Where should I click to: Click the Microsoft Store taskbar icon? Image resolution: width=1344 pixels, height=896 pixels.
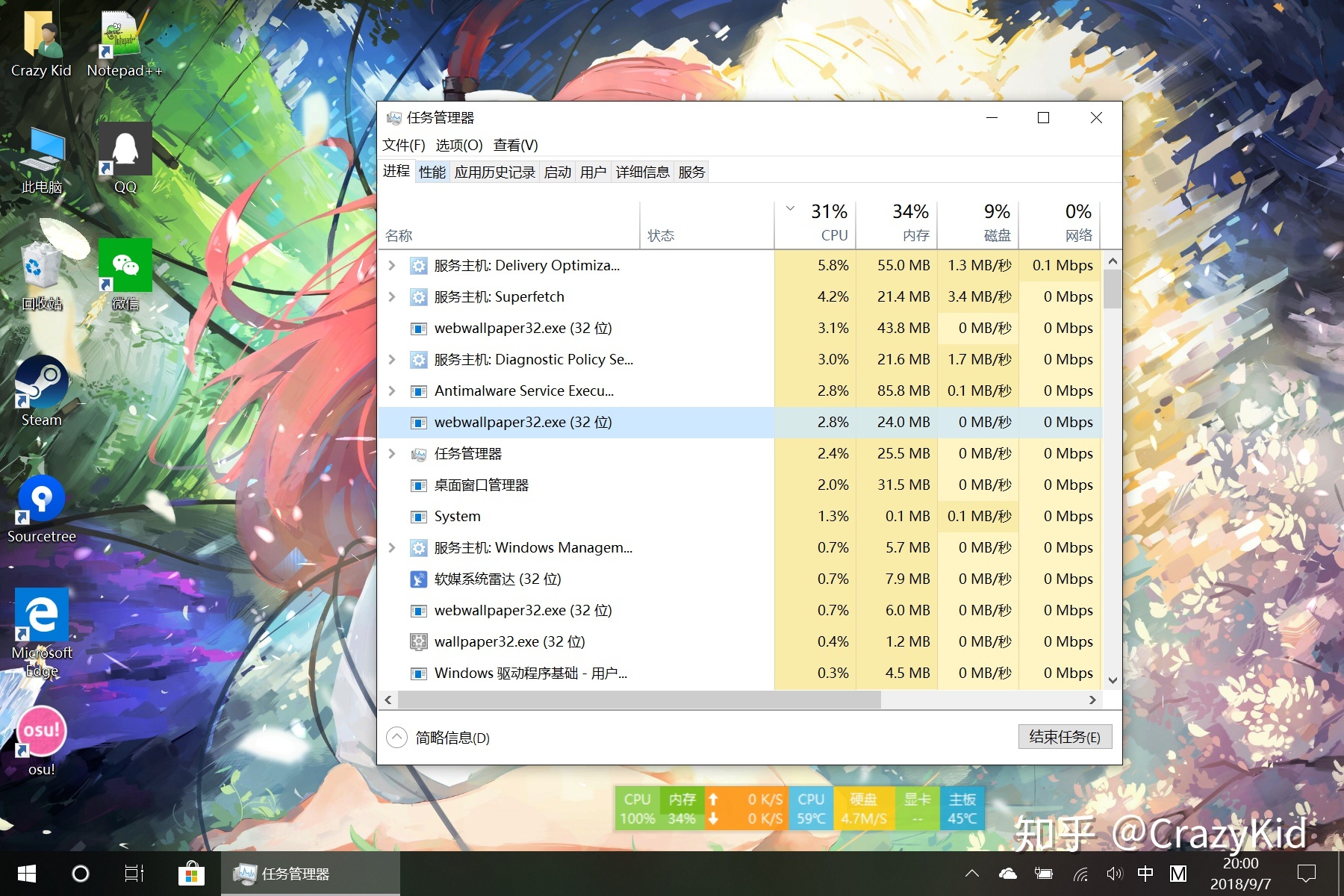[191, 874]
